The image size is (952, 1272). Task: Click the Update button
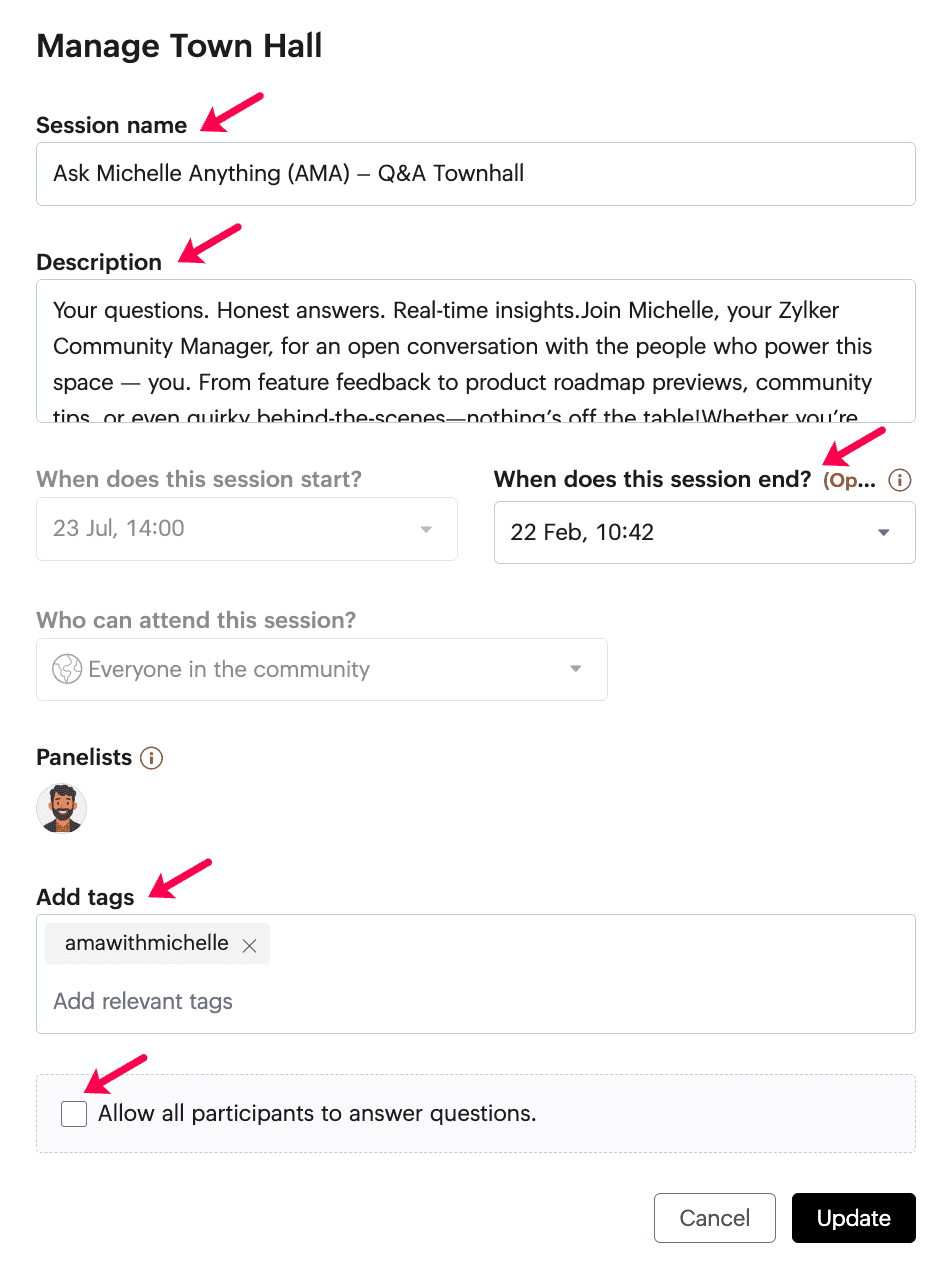854,1218
